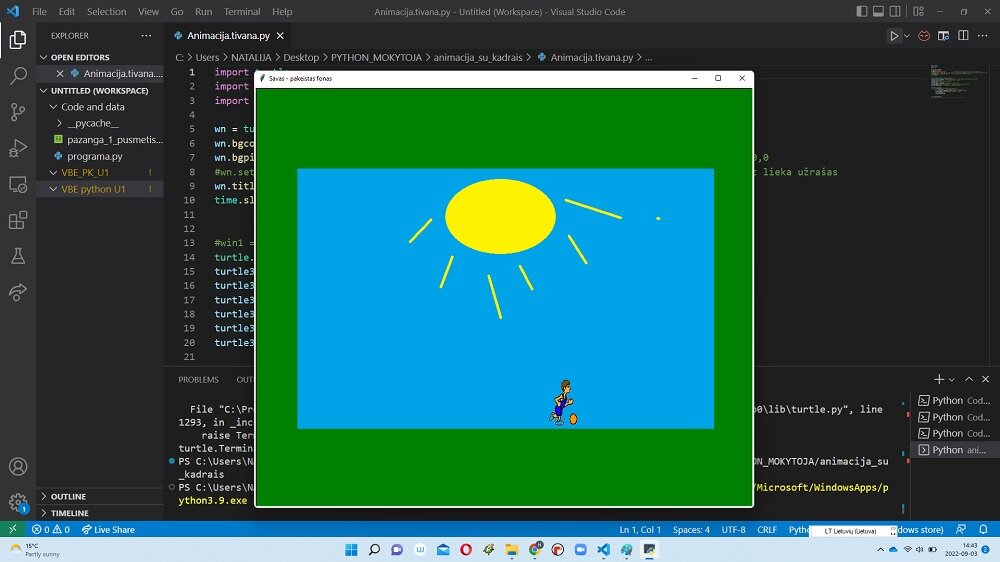Open the Extensions view
This screenshot has height=562, width=1000.
pyautogui.click(x=17, y=220)
